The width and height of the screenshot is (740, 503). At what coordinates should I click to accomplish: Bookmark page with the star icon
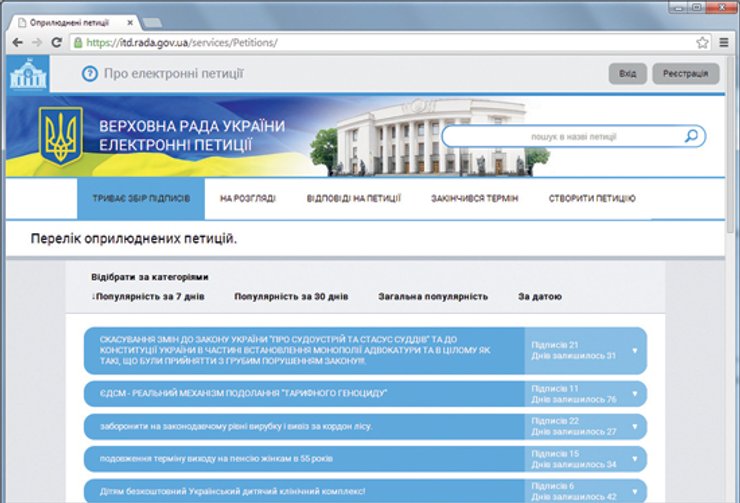tap(702, 43)
